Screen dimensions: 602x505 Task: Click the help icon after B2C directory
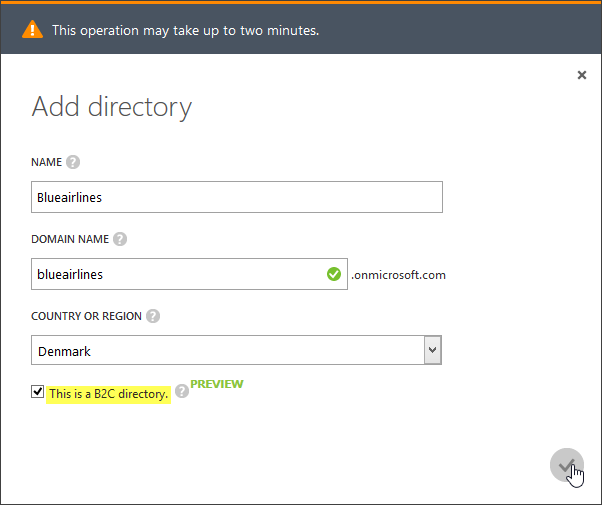[x=182, y=391]
